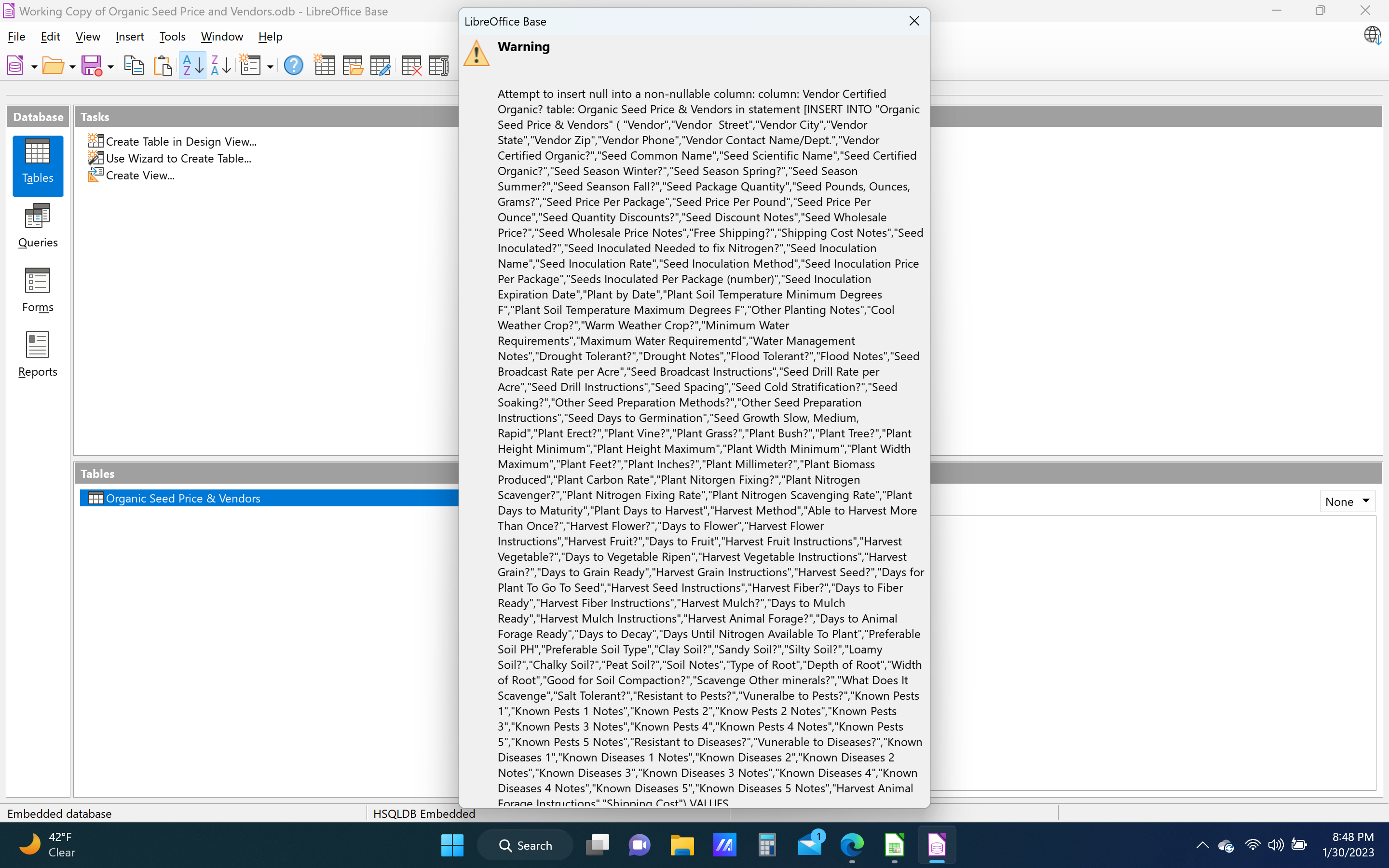Toggle the Sort Ascending A-Z icon

point(192,66)
